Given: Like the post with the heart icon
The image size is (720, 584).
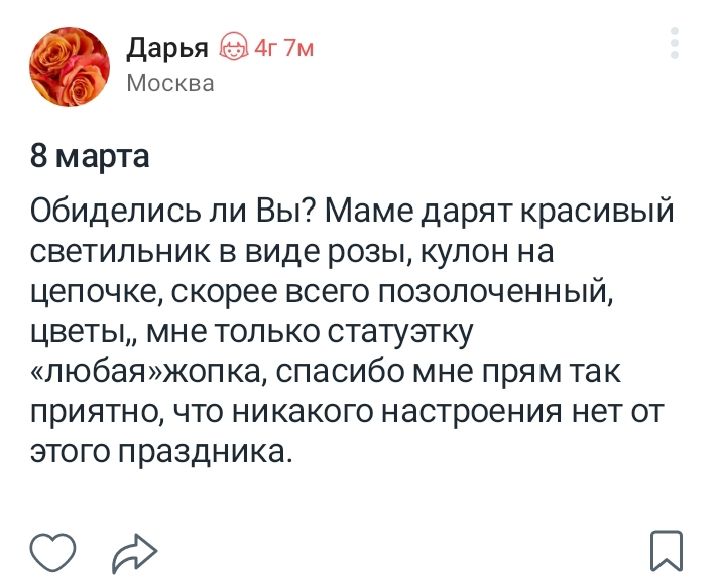Looking at the screenshot, I should [53, 552].
